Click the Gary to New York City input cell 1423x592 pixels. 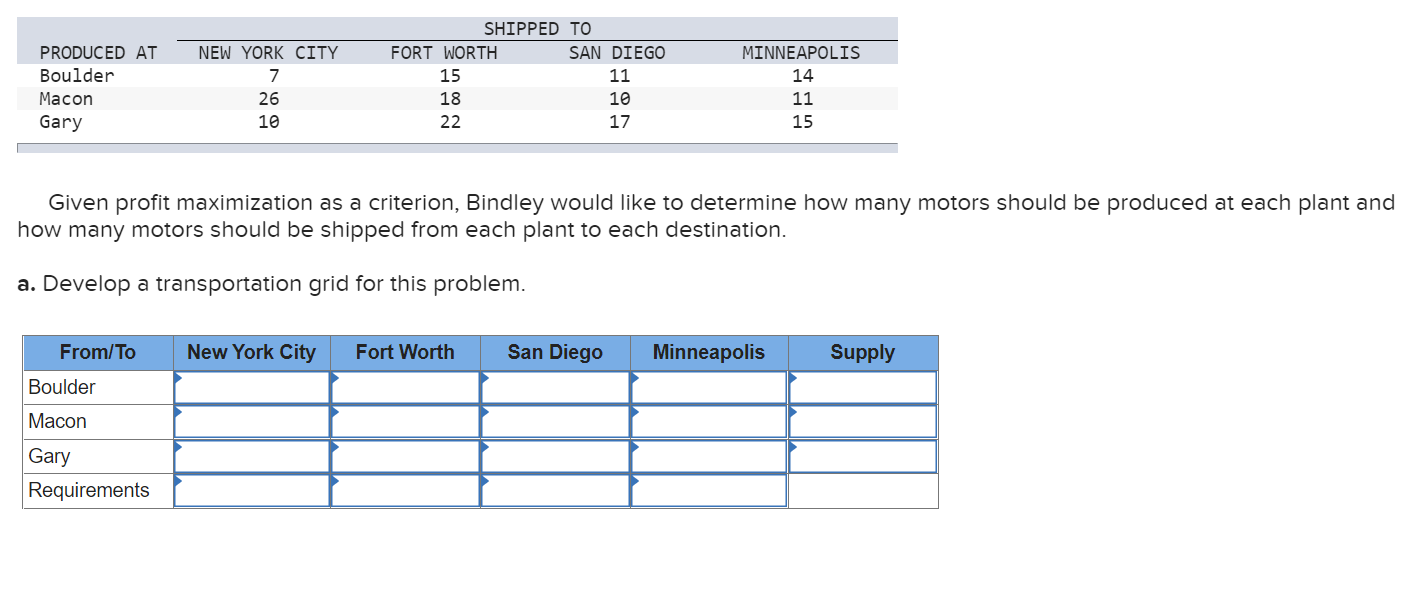[251, 455]
